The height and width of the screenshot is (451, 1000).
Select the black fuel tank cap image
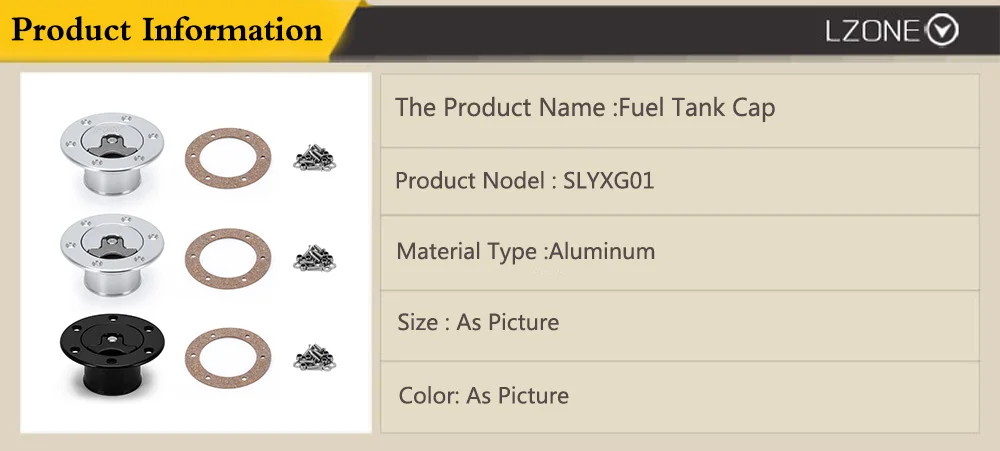click(x=112, y=353)
